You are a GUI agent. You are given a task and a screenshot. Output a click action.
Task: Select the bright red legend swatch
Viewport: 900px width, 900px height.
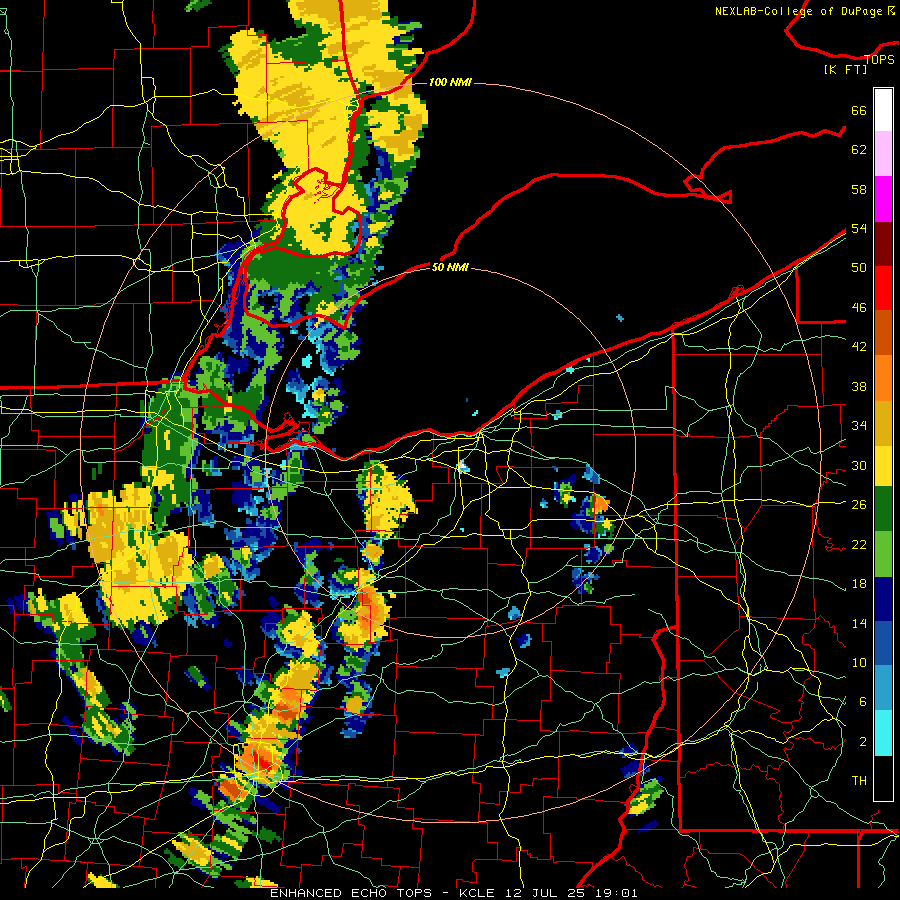coord(883,288)
